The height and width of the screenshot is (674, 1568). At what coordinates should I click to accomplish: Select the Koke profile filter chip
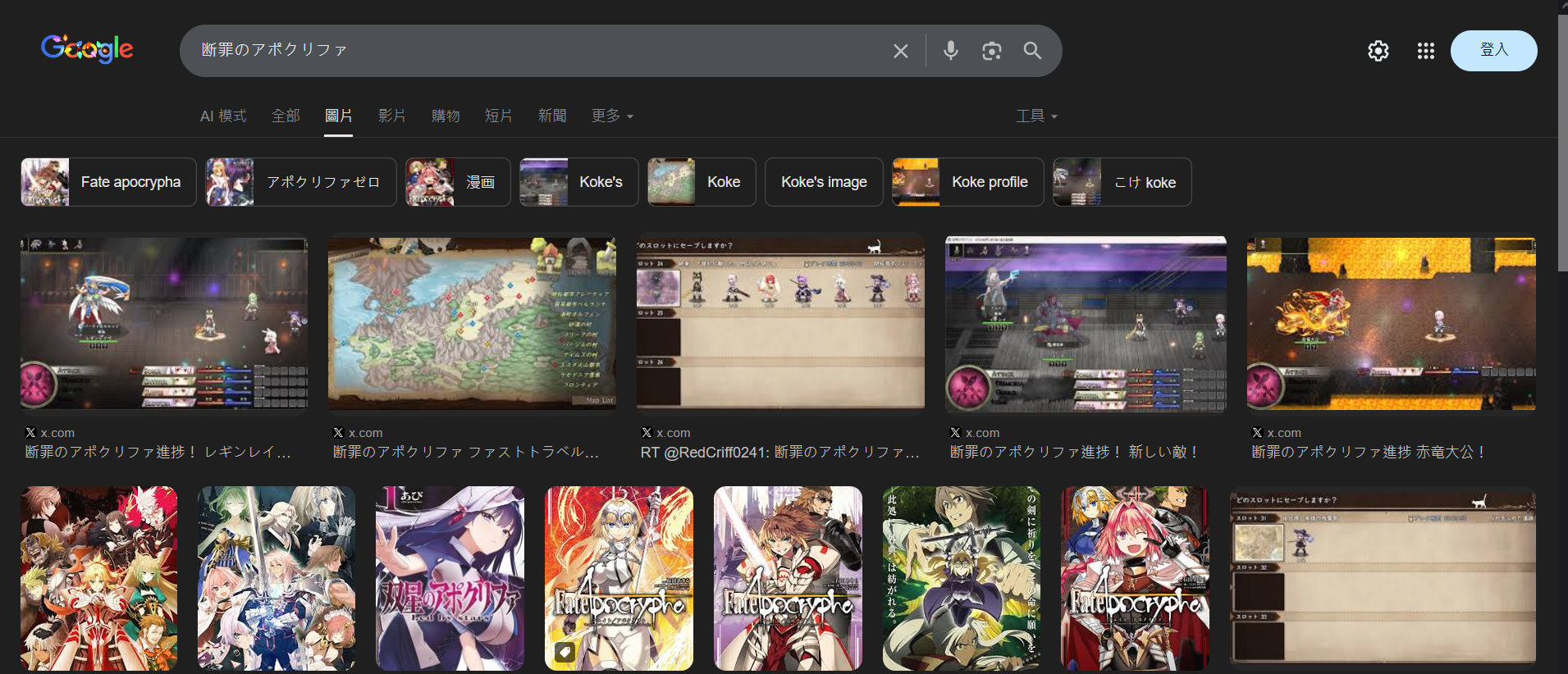pyautogui.click(x=967, y=182)
